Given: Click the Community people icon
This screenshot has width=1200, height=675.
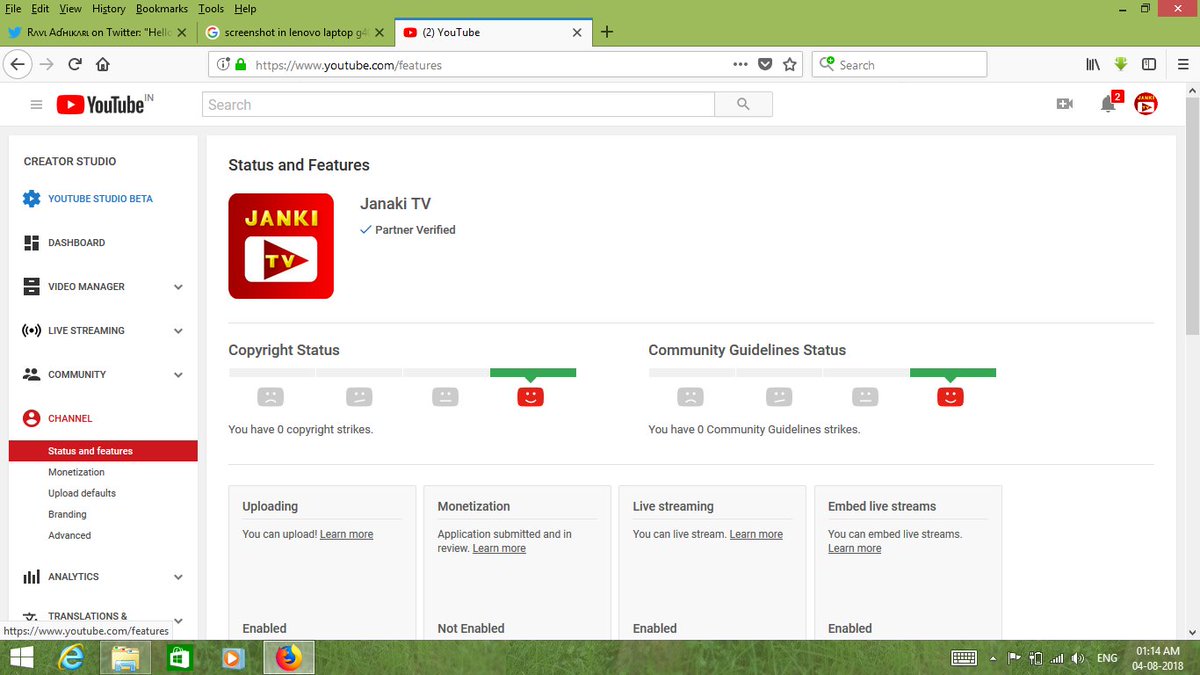Looking at the screenshot, I should 31,375.
